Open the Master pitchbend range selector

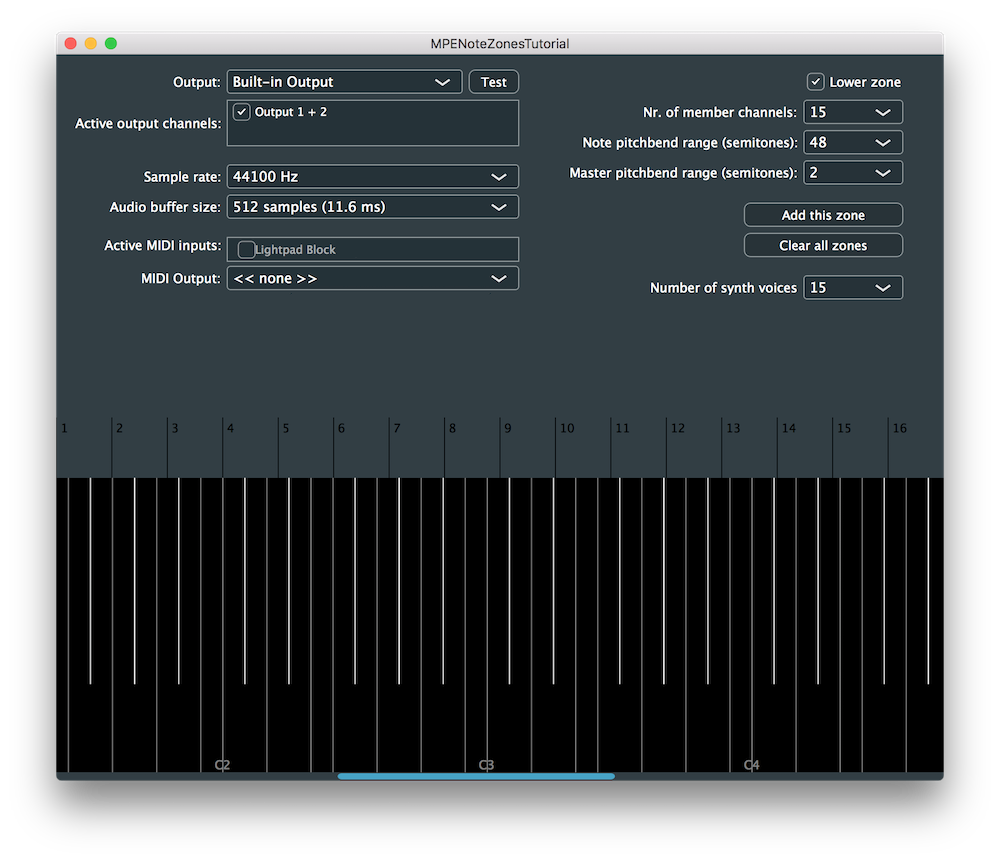point(852,172)
